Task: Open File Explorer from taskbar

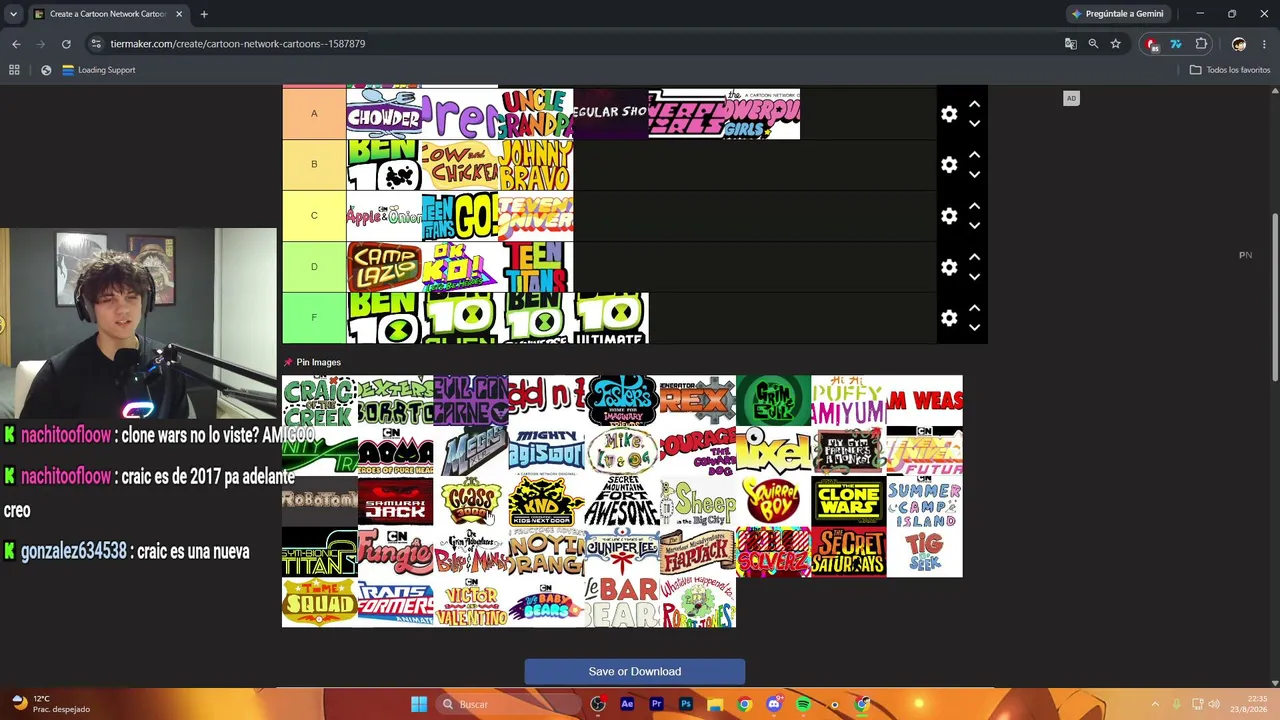Action: click(715, 704)
